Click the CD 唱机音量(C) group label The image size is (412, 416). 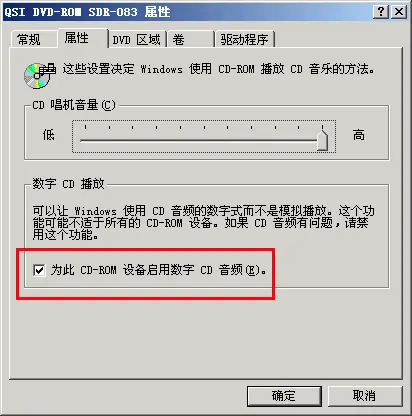[x=74, y=105]
